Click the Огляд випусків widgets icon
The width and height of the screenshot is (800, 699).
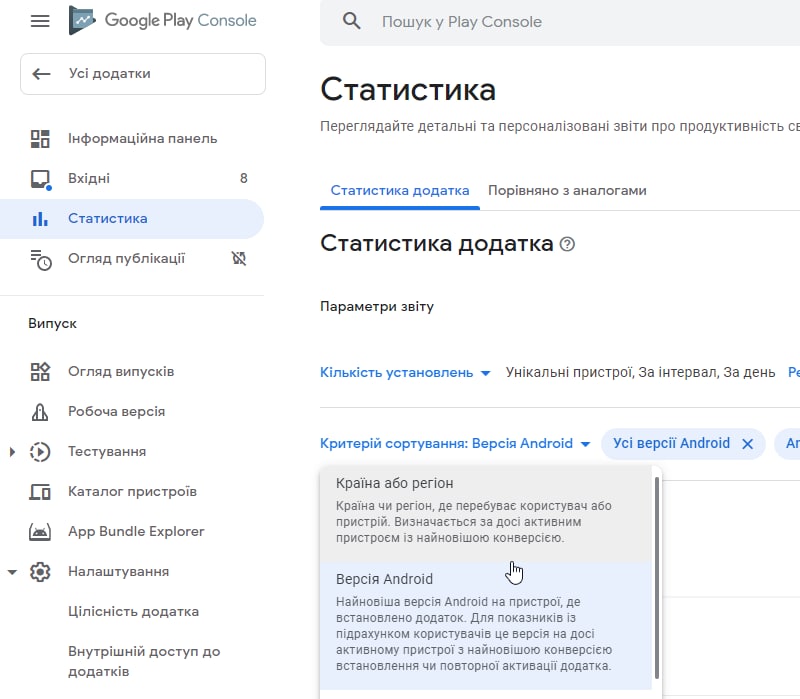pyautogui.click(x=40, y=371)
